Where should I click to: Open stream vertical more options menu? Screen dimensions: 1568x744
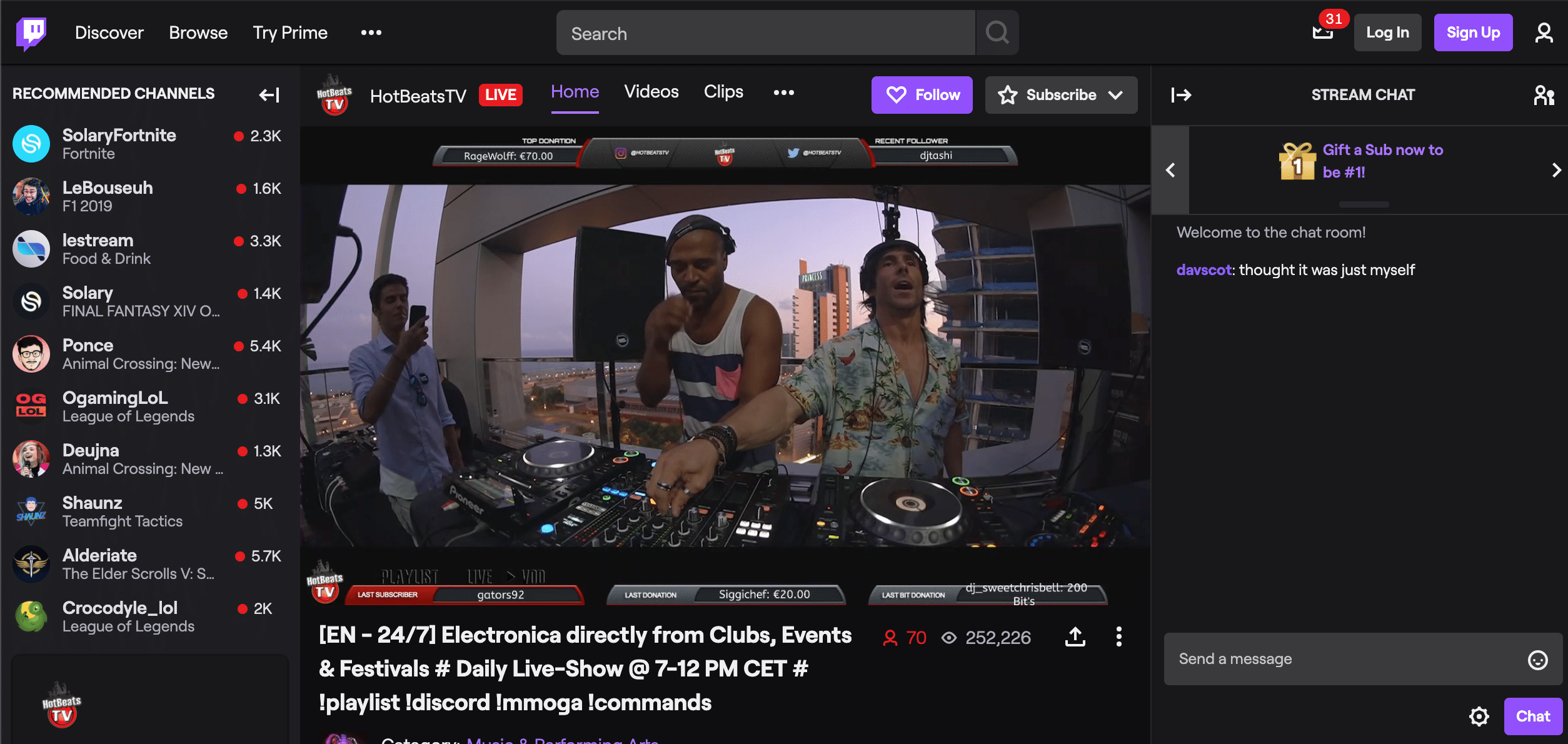pos(1118,637)
